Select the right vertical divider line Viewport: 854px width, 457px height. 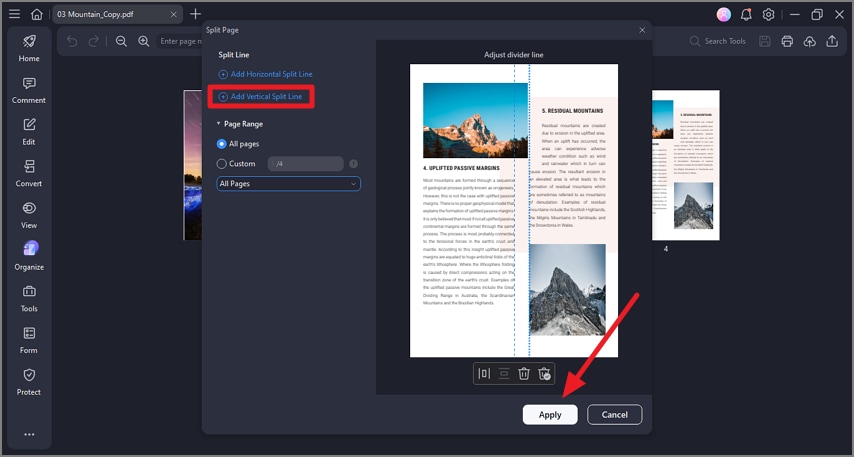(x=529, y=211)
